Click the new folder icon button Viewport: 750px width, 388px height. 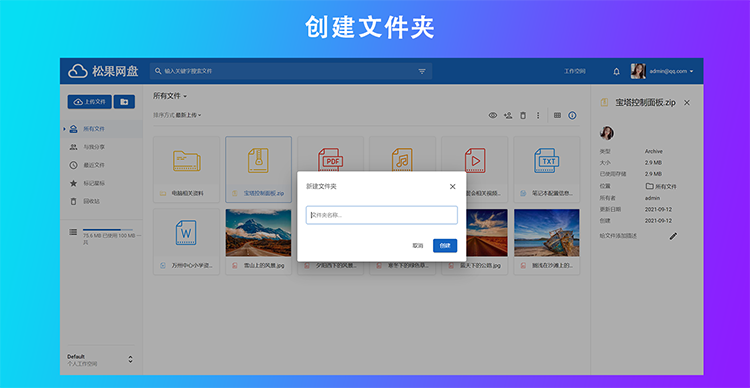[x=124, y=101]
